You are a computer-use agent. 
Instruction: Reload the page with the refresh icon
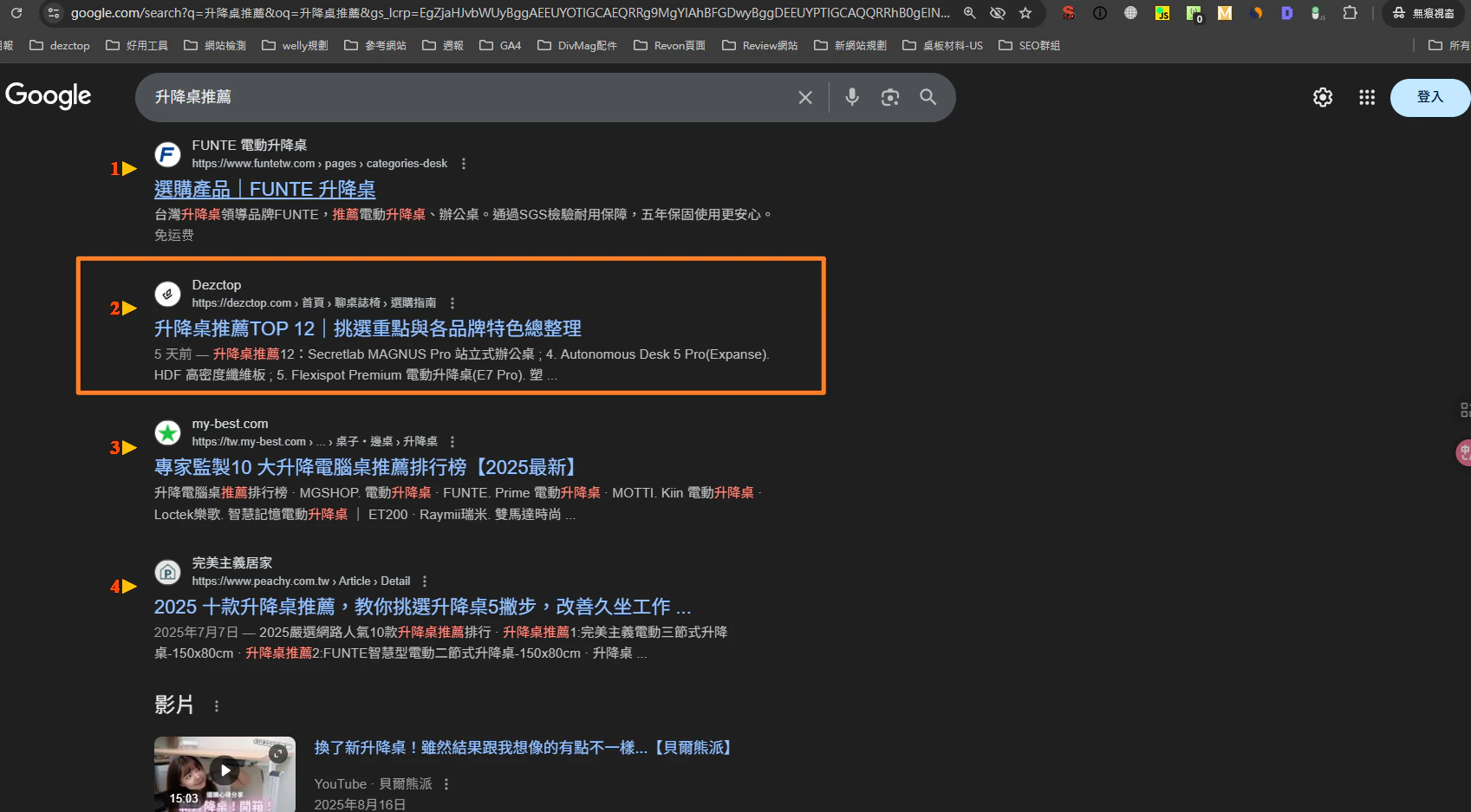16,13
